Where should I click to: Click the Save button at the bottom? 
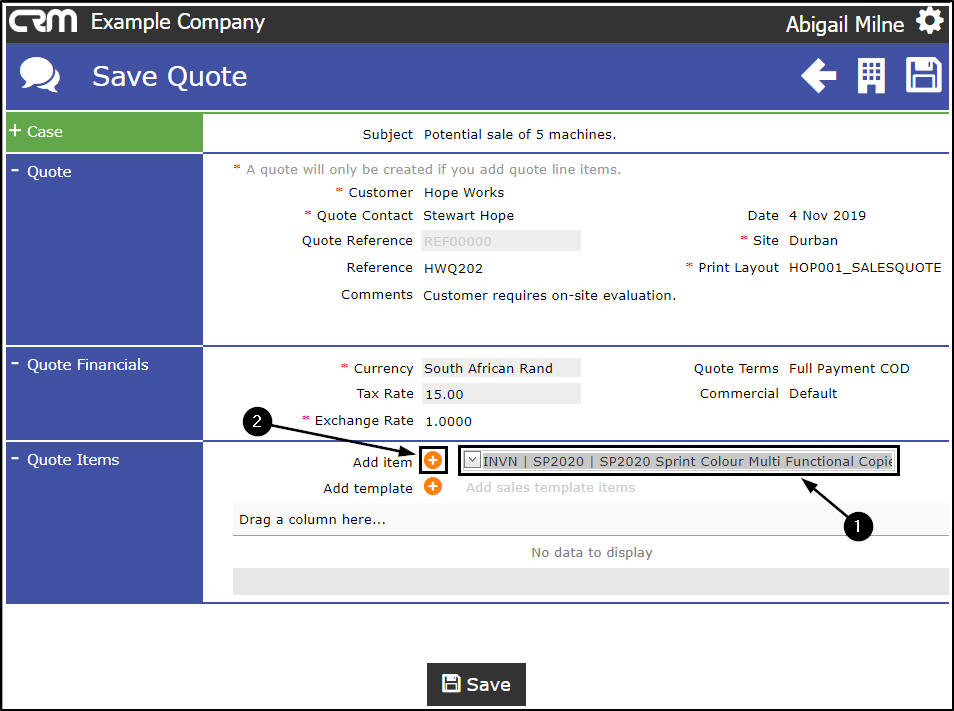pyautogui.click(x=476, y=684)
